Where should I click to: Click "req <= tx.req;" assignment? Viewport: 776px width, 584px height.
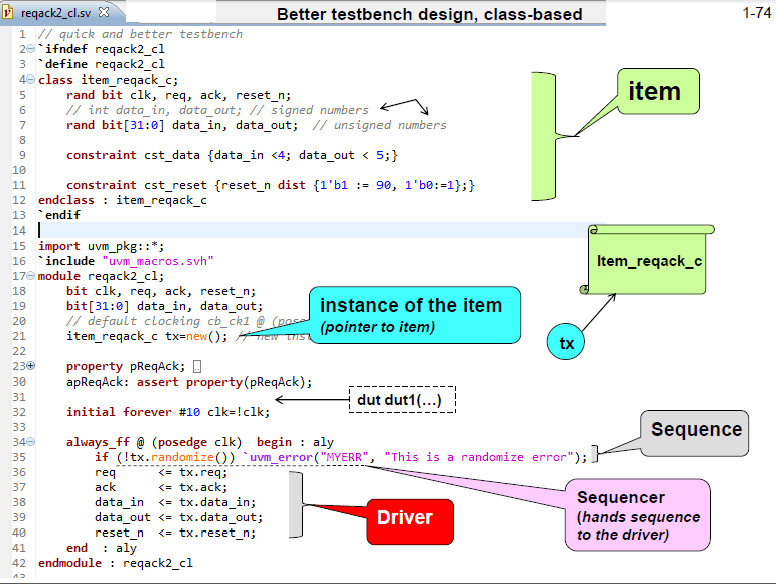pos(161,472)
